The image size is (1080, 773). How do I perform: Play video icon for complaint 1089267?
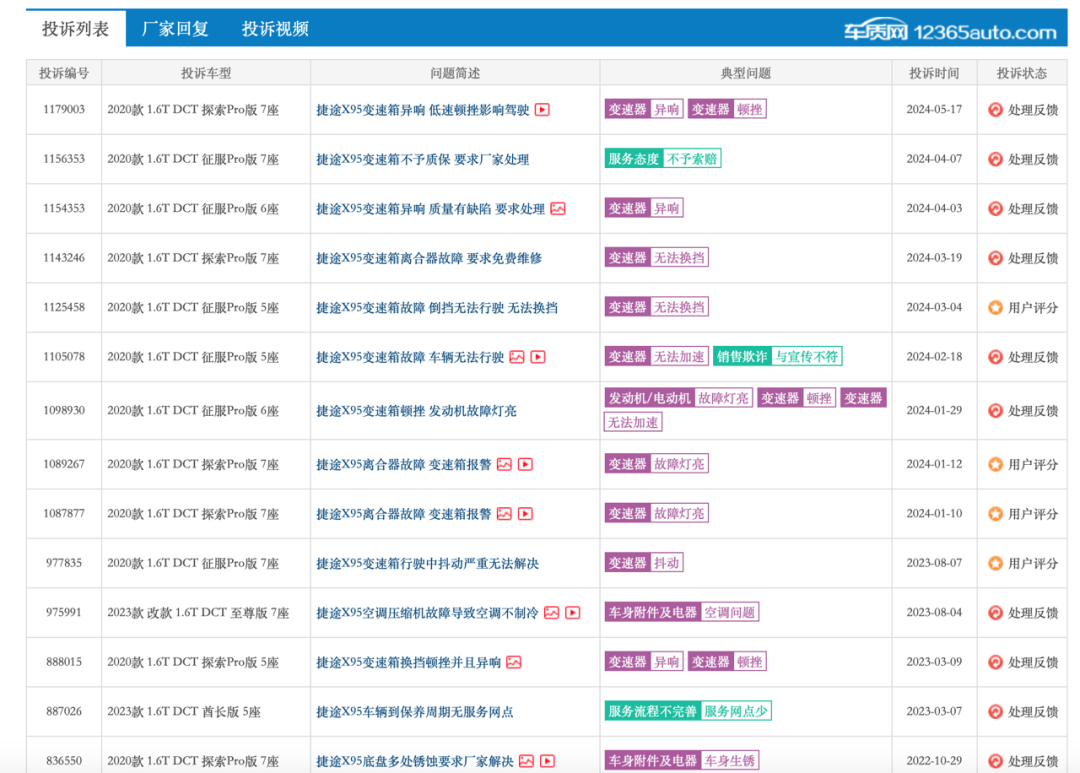(x=526, y=464)
